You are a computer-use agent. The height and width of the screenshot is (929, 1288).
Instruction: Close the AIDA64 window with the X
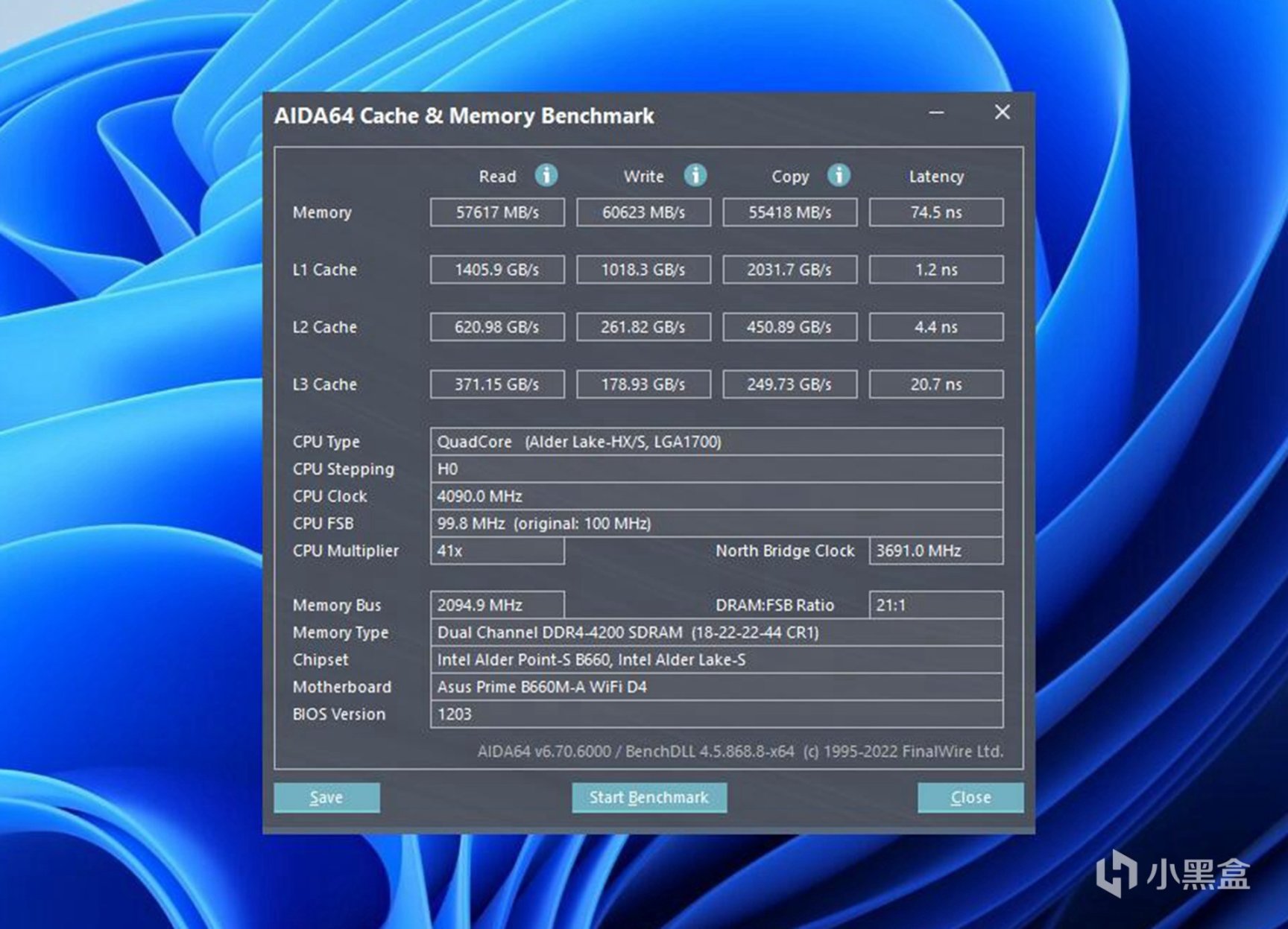coord(1003,112)
